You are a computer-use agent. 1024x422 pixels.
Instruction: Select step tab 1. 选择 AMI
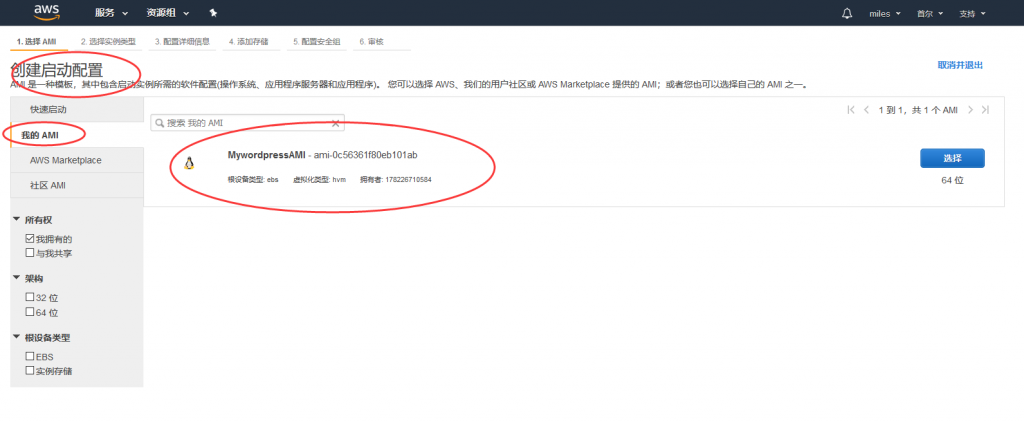pos(39,42)
